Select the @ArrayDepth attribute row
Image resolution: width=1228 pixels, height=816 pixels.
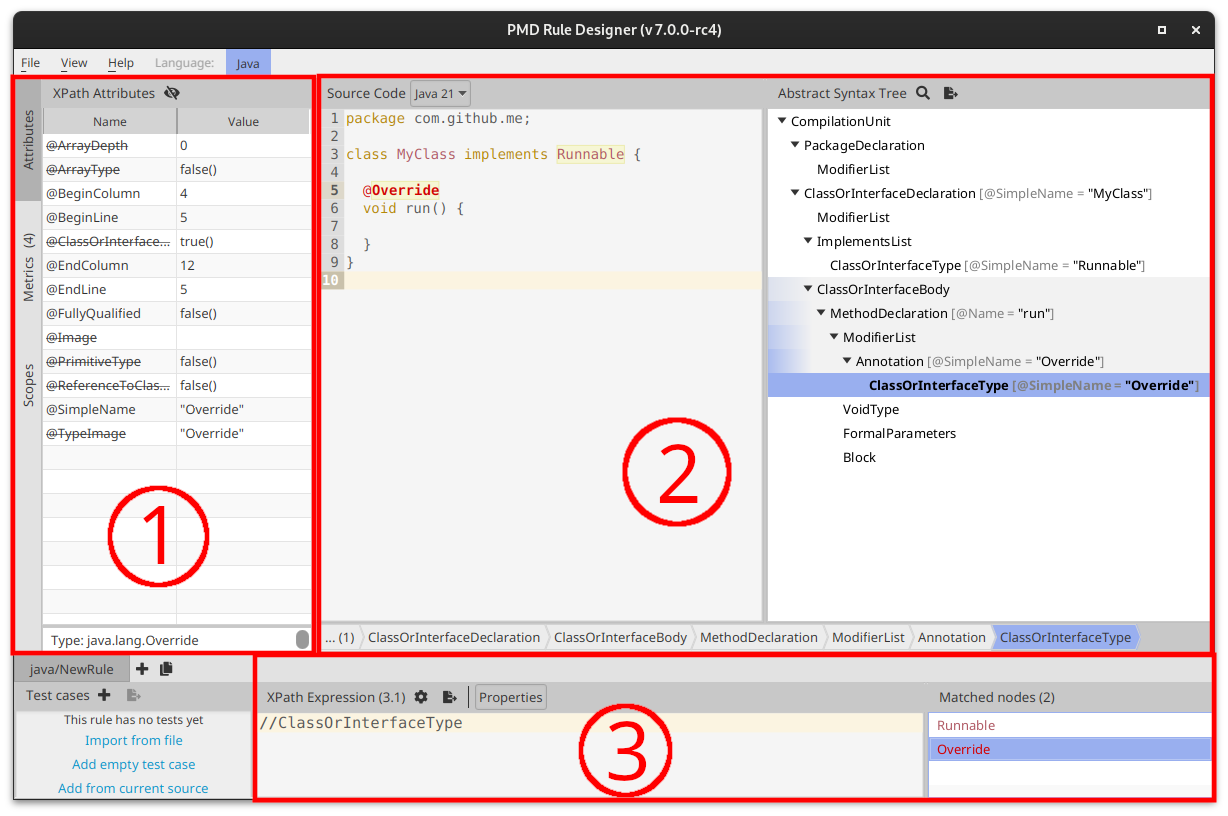(177, 145)
